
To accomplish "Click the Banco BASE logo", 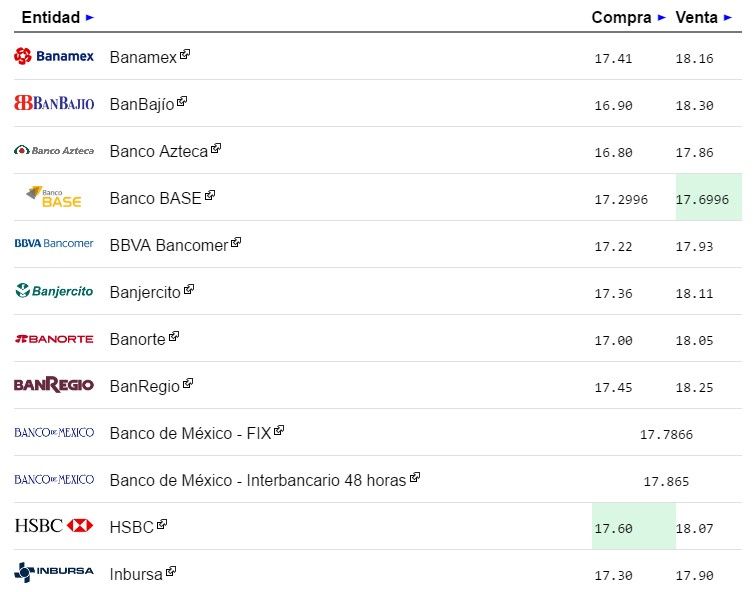I will pyautogui.click(x=54, y=197).
